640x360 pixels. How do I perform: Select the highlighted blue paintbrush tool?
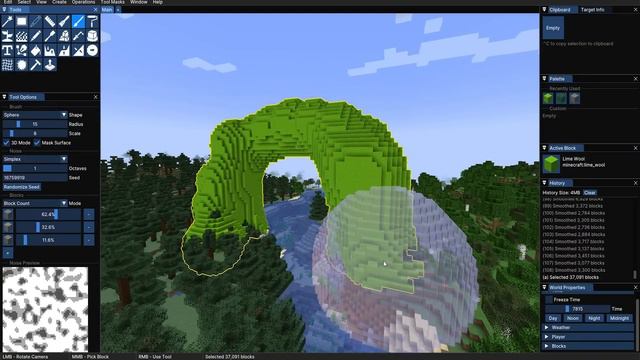[78, 21]
